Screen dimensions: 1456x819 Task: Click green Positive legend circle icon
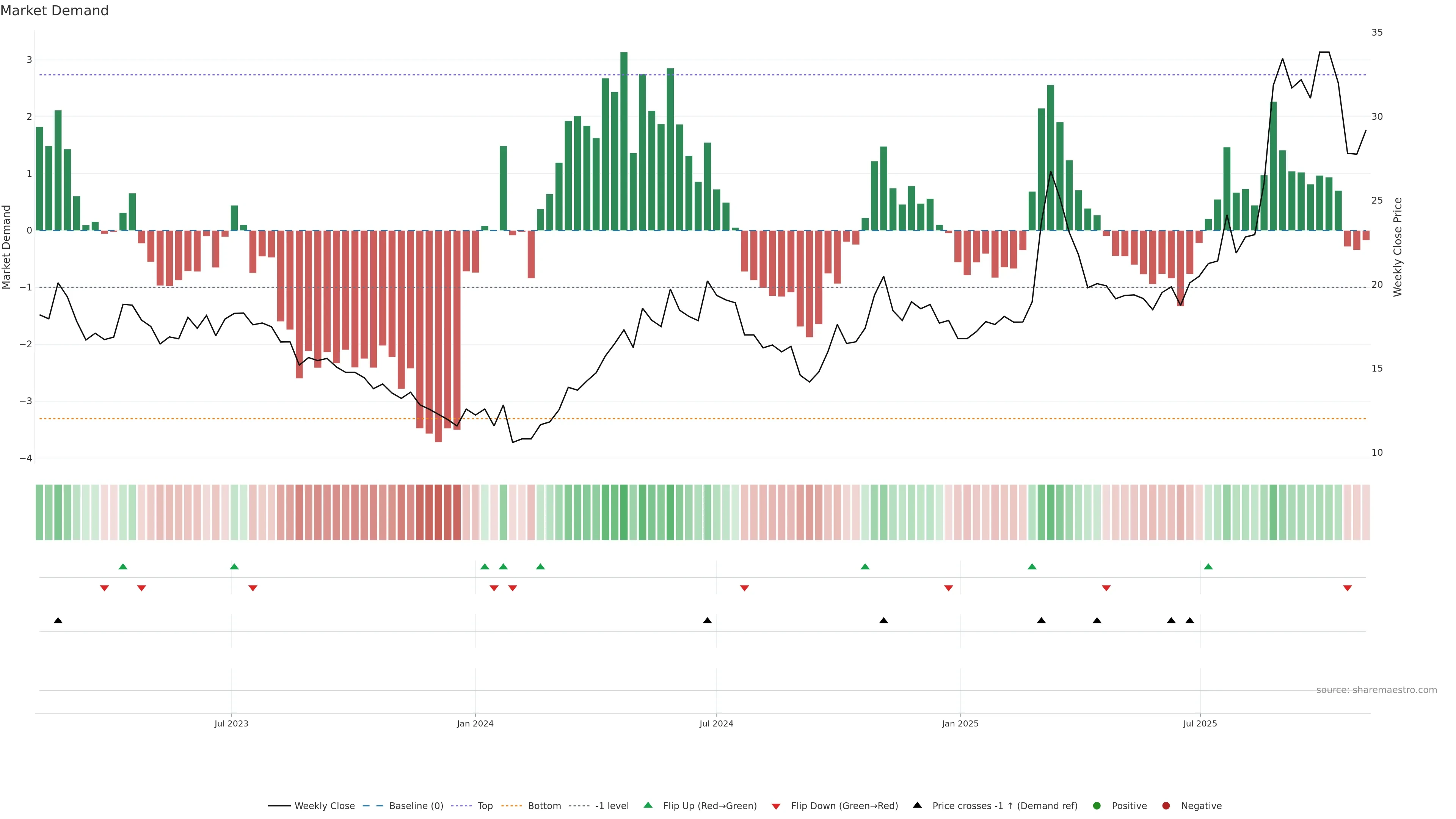[x=1097, y=806]
